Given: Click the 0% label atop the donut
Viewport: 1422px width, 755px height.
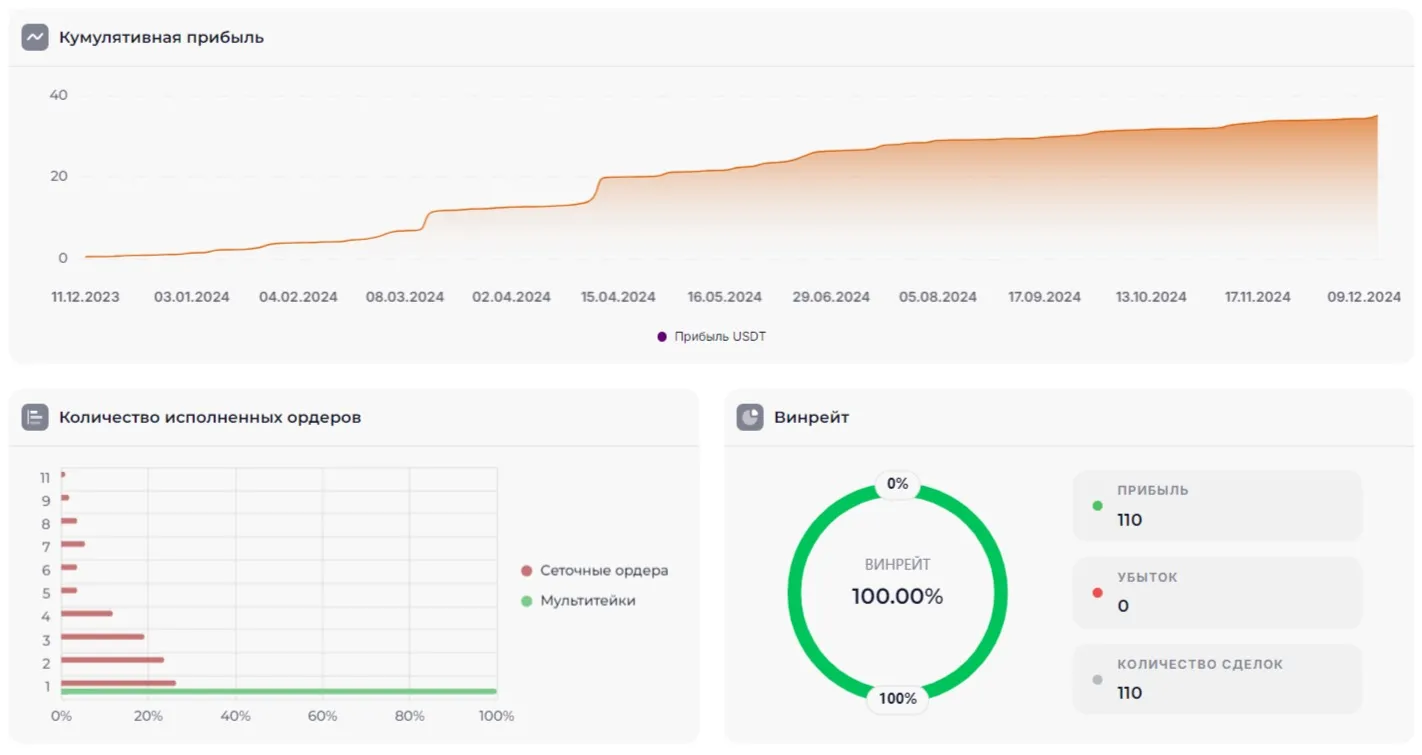Looking at the screenshot, I should click(x=897, y=484).
